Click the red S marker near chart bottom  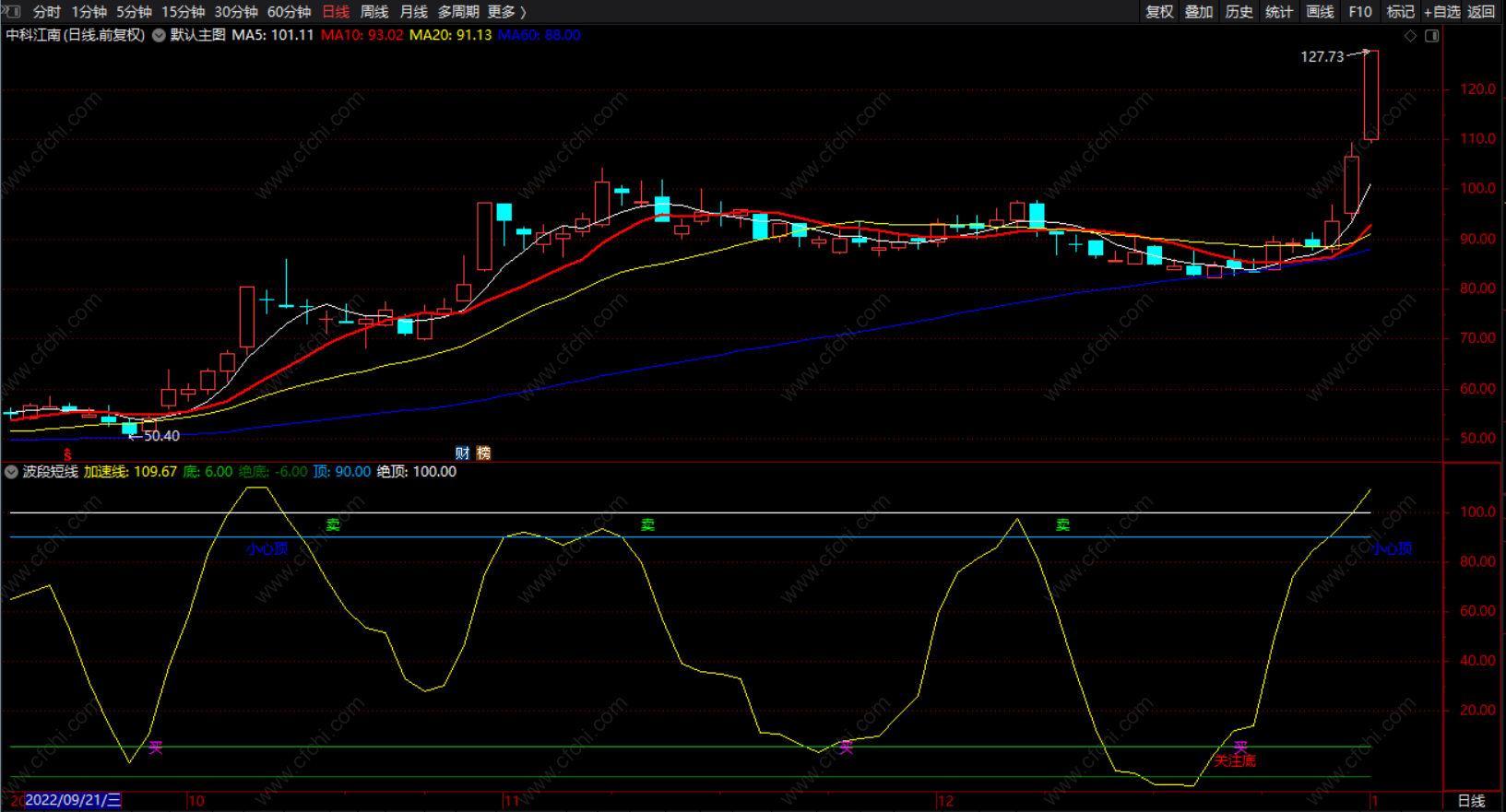coord(67,454)
